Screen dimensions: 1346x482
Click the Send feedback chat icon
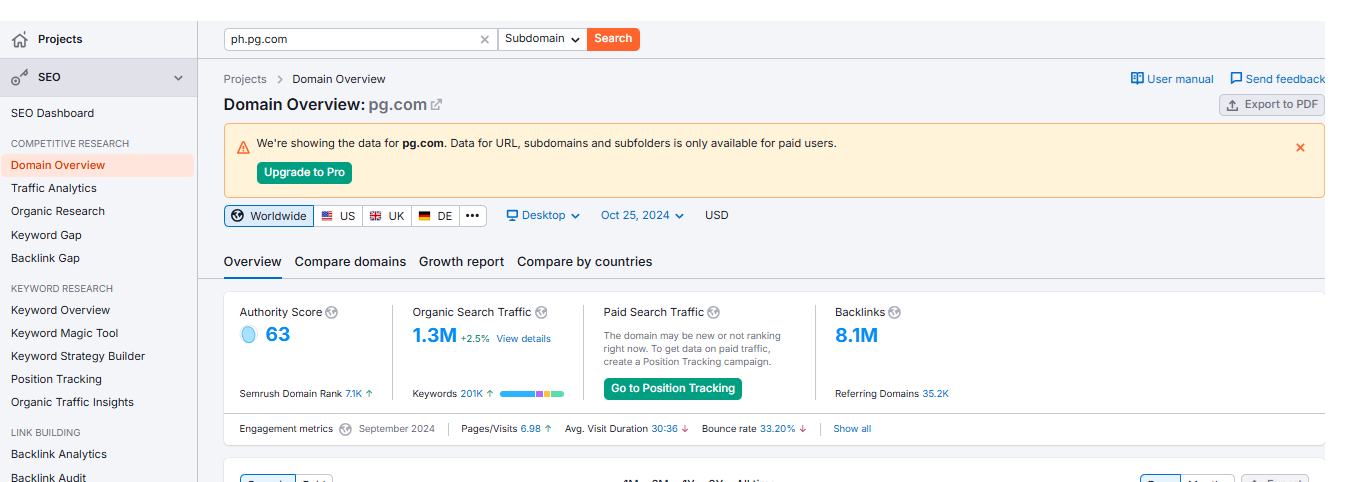(1236, 79)
